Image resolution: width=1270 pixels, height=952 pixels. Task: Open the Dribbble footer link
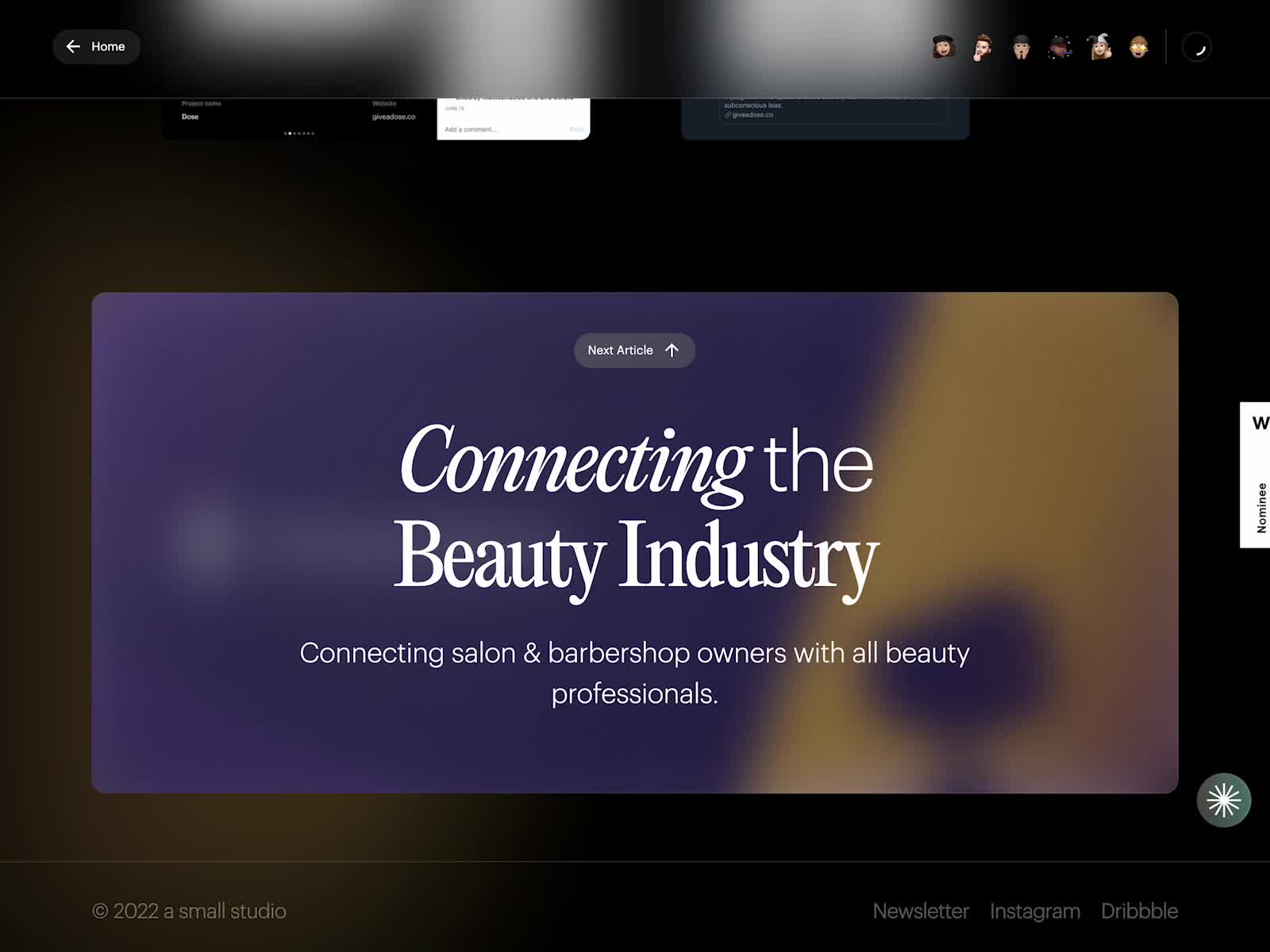click(1140, 911)
